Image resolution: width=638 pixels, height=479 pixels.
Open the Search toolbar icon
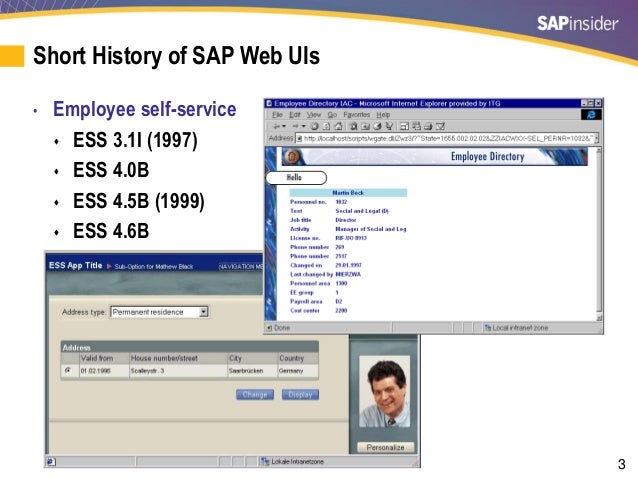[353, 126]
